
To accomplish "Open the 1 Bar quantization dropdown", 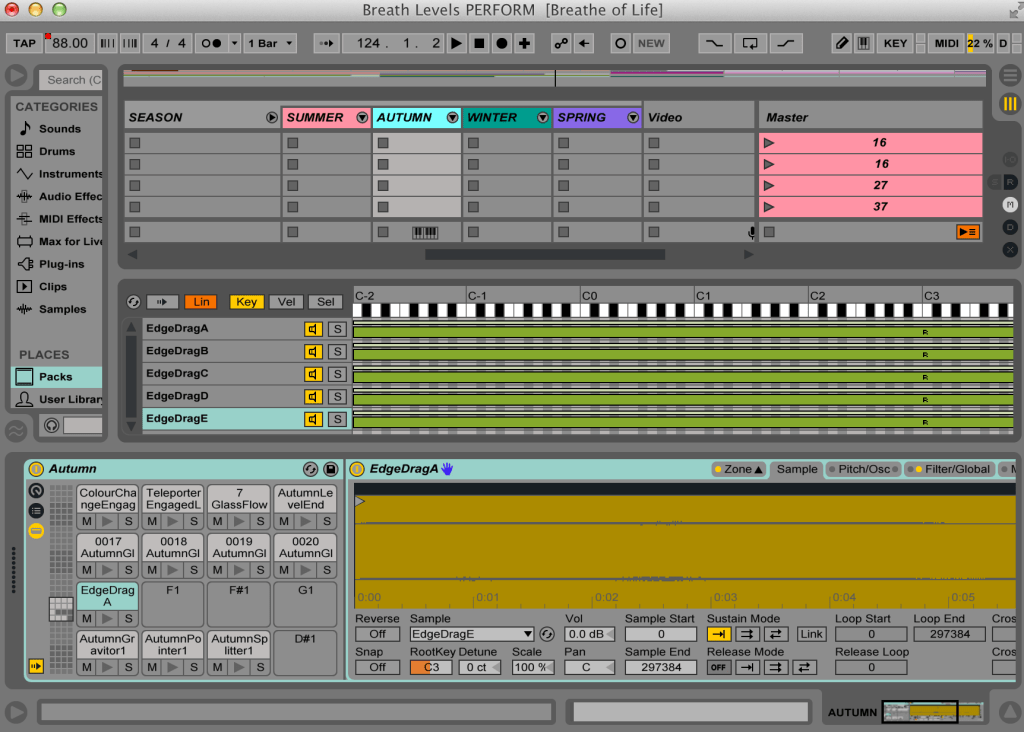I will coord(270,43).
